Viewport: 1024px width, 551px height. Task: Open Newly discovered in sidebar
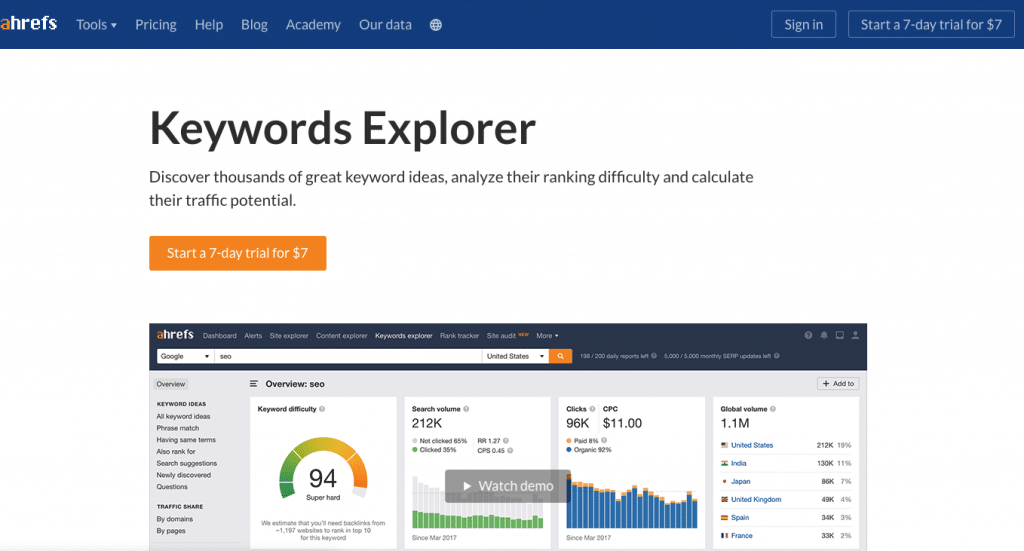click(x=184, y=475)
